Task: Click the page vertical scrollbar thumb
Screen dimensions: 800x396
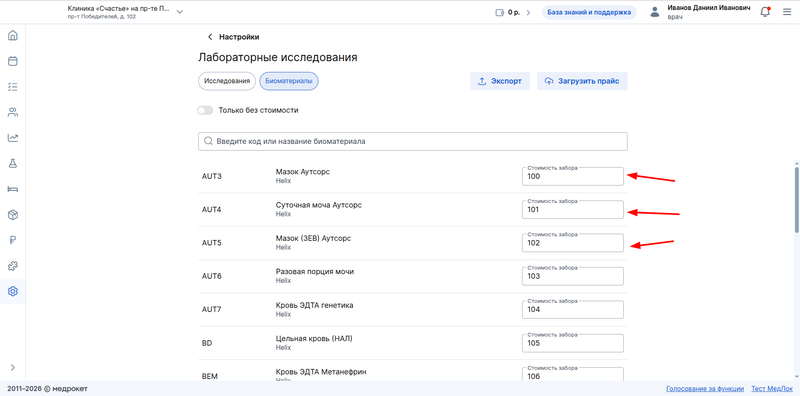Action: coord(797,200)
